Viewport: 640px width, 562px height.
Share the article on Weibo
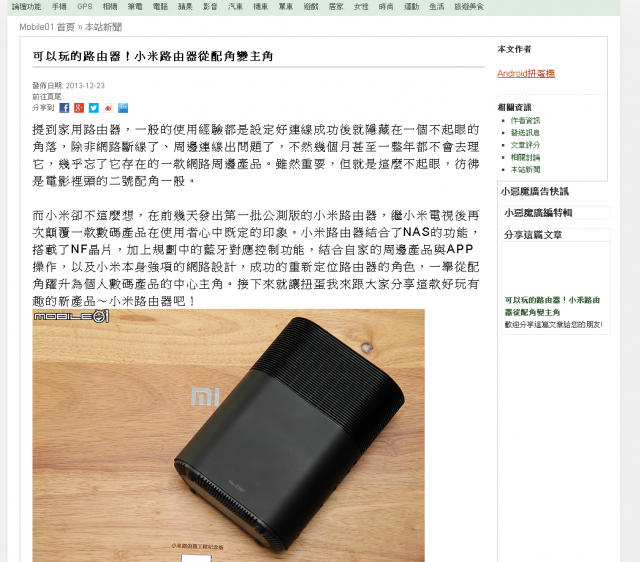(x=108, y=108)
